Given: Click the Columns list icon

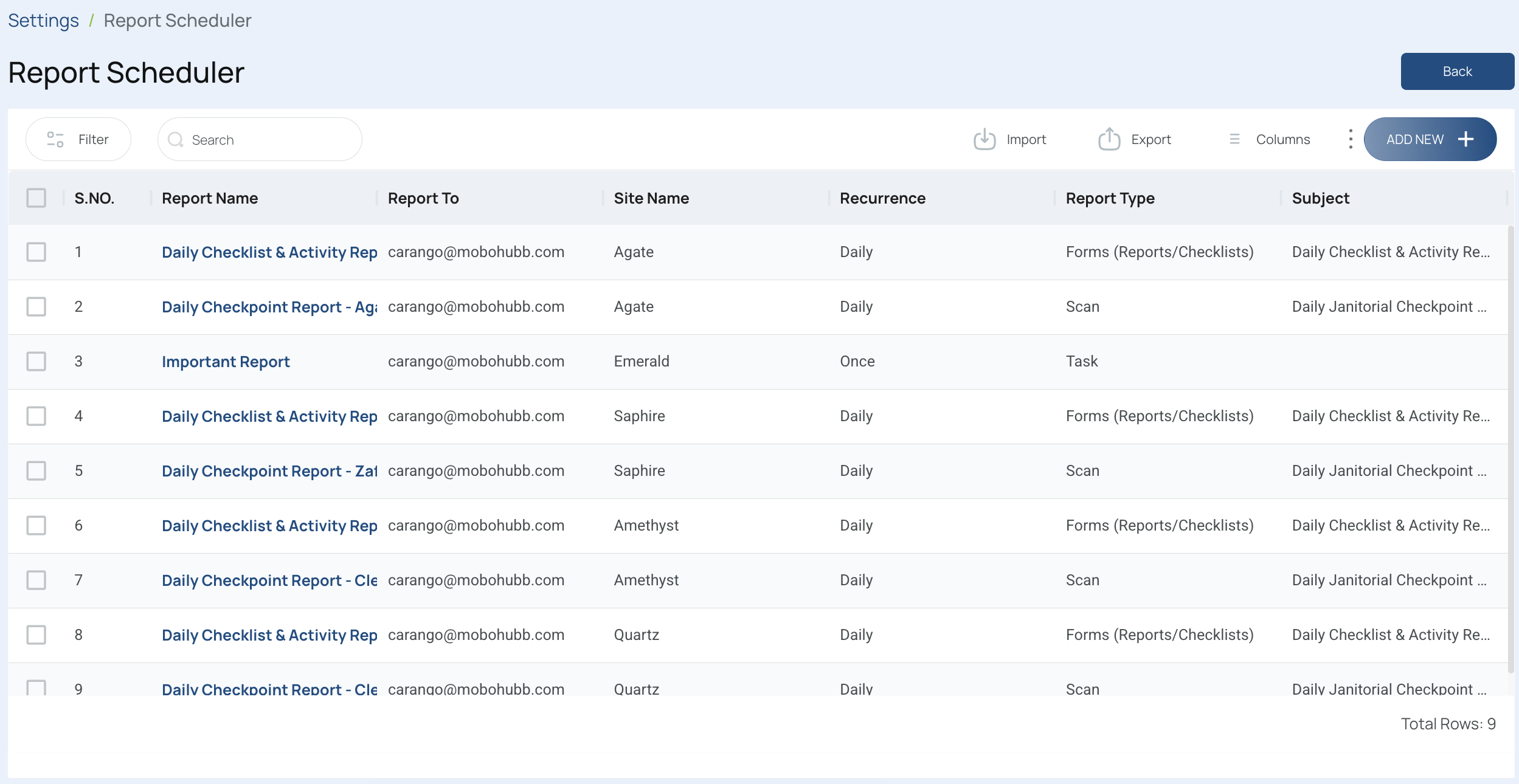Looking at the screenshot, I should (1234, 139).
